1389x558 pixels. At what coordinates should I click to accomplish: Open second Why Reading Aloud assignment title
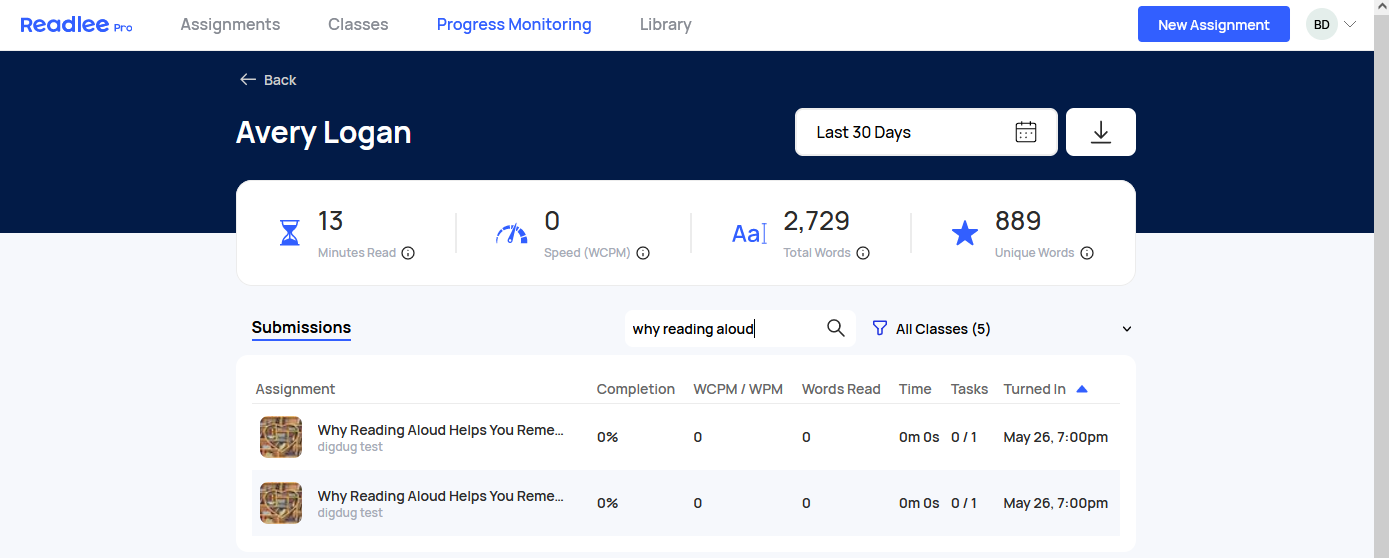[x=441, y=496]
